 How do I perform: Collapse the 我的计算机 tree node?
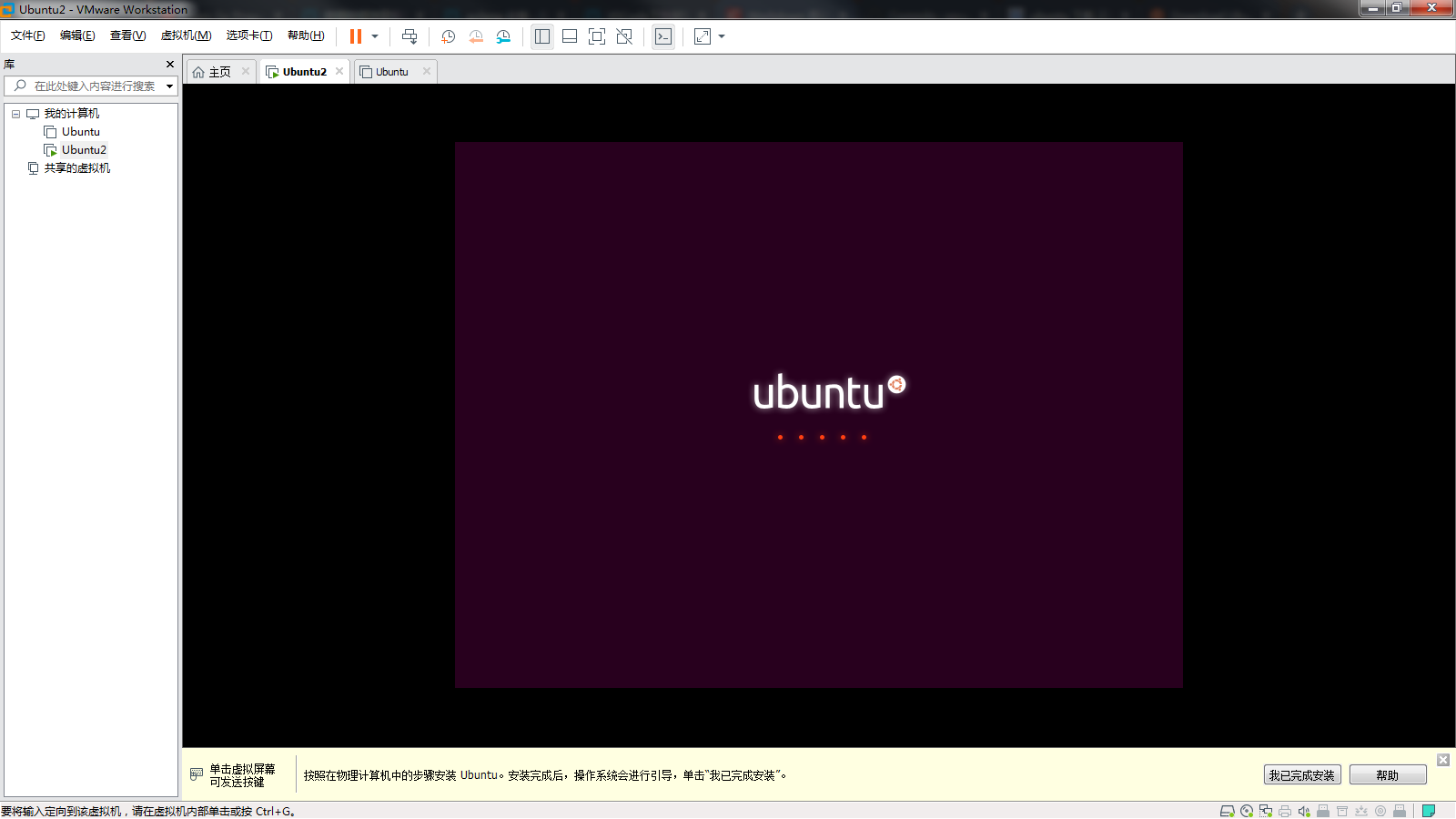tap(15, 114)
